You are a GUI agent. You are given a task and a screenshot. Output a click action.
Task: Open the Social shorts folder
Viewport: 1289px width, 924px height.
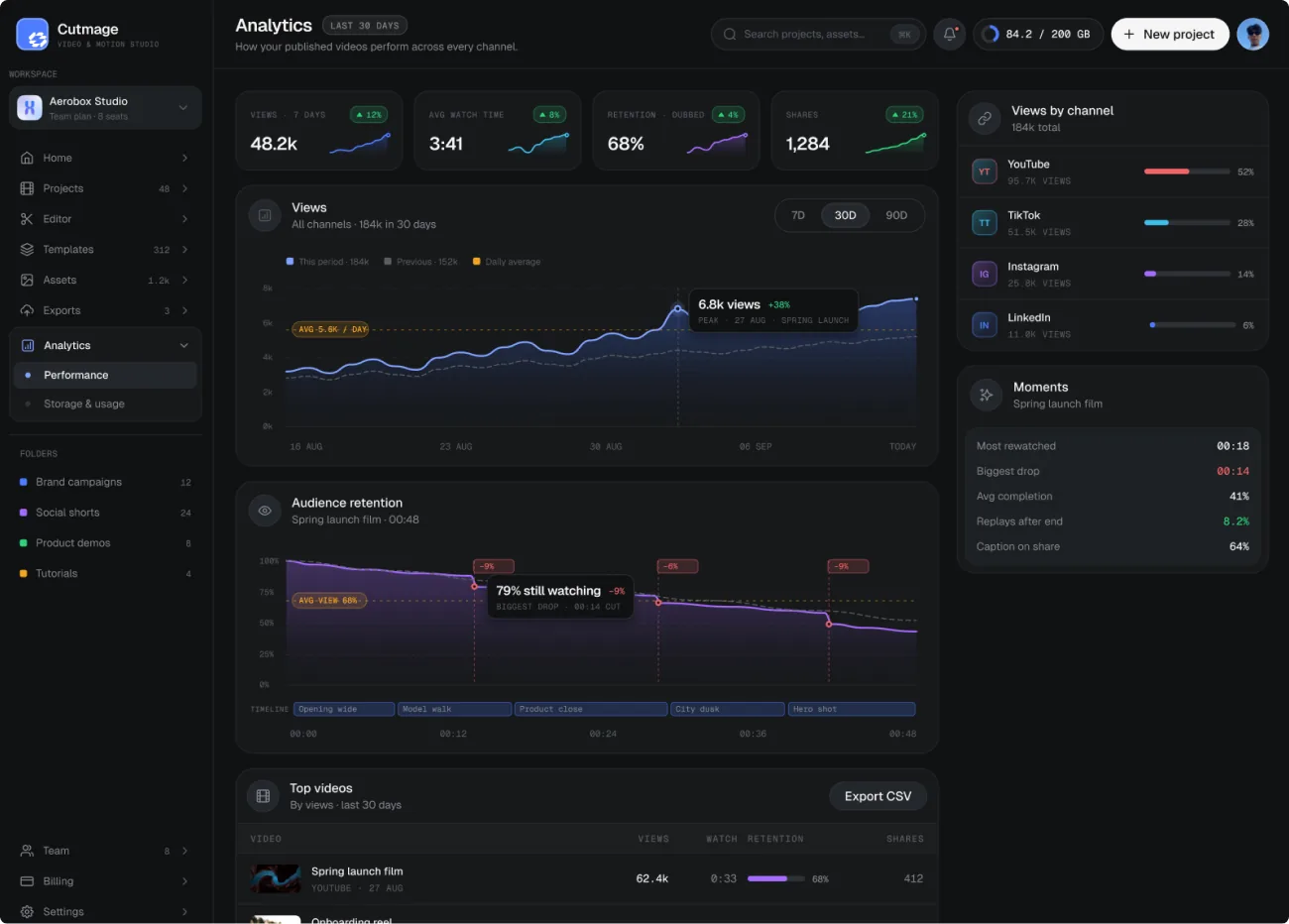105,514
